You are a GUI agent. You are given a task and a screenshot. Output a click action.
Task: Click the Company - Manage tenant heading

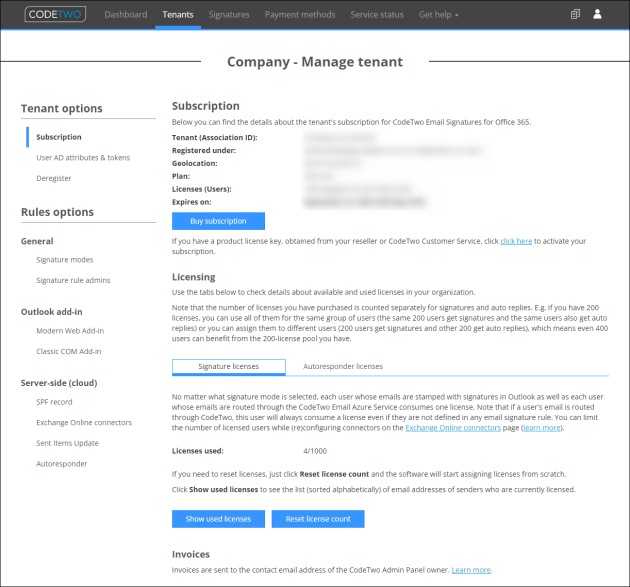click(x=315, y=62)
